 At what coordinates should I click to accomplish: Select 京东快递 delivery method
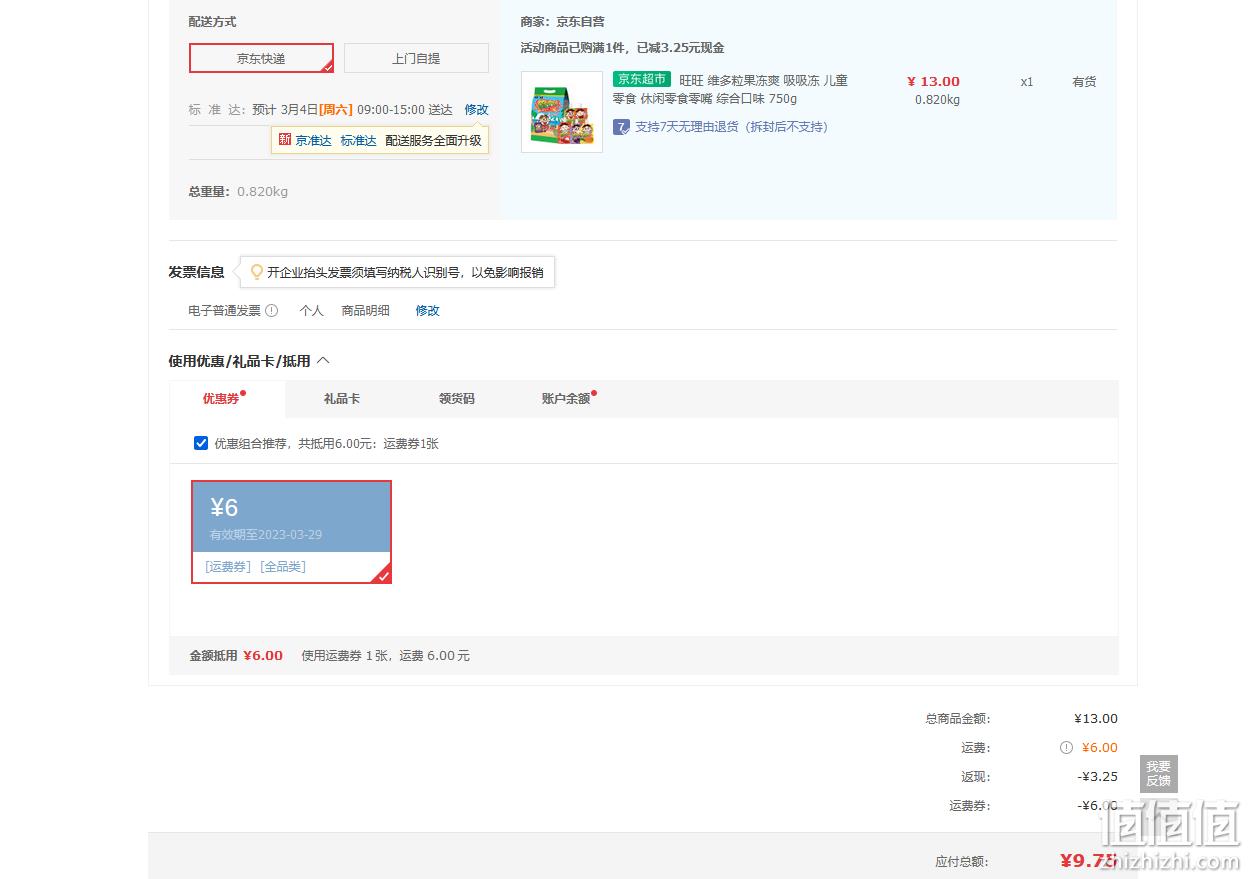click(261, 58)
